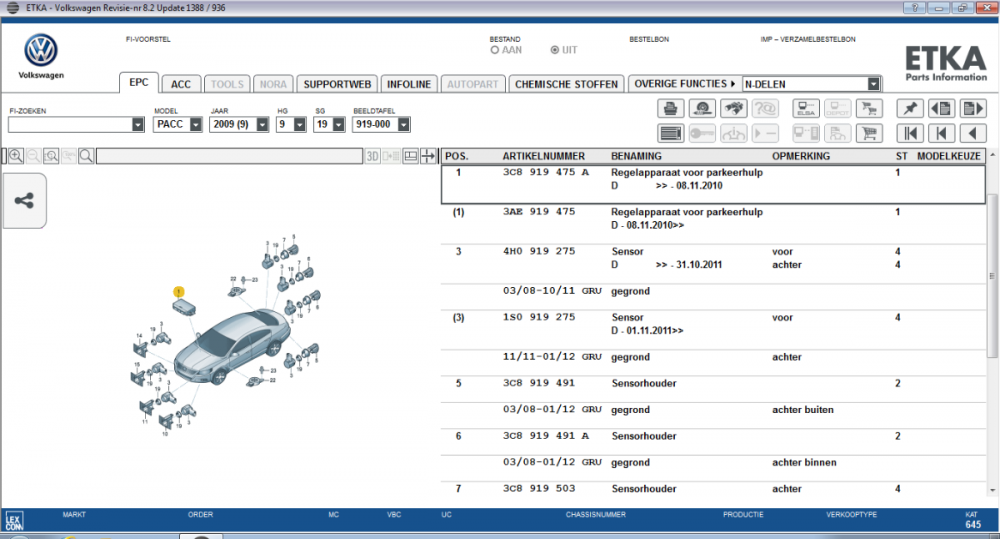Expand OVERIGE FUNCTIES menu

(684, 84)
